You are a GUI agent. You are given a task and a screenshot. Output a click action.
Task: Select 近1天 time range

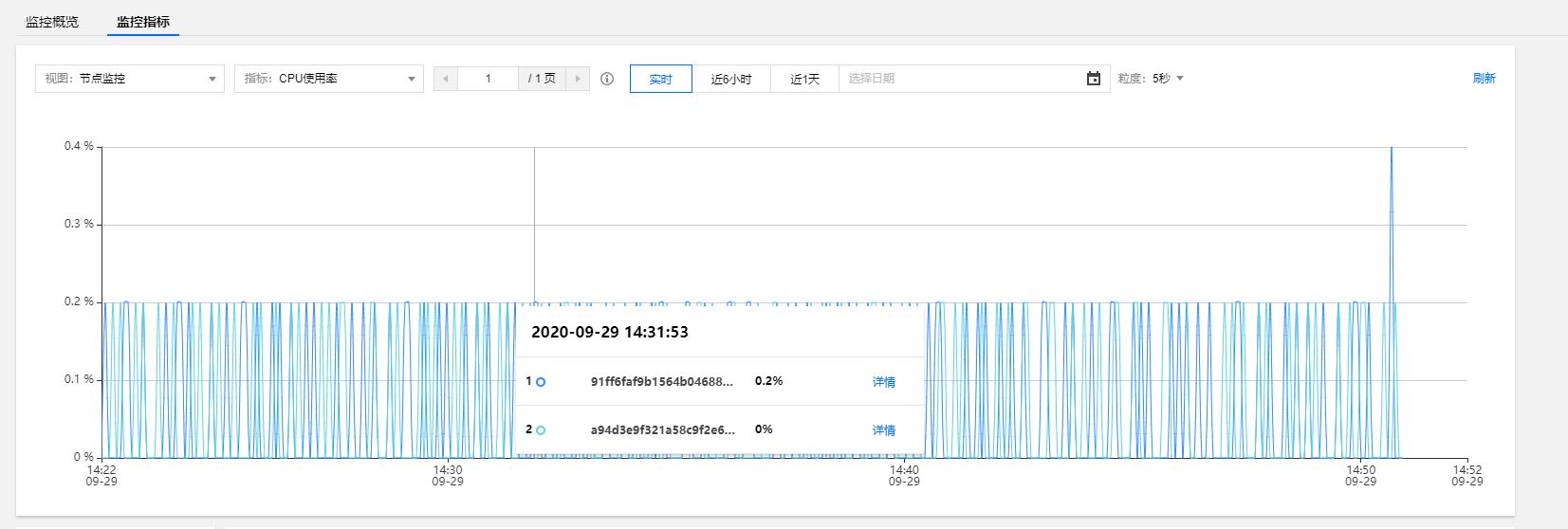point(804,79)
